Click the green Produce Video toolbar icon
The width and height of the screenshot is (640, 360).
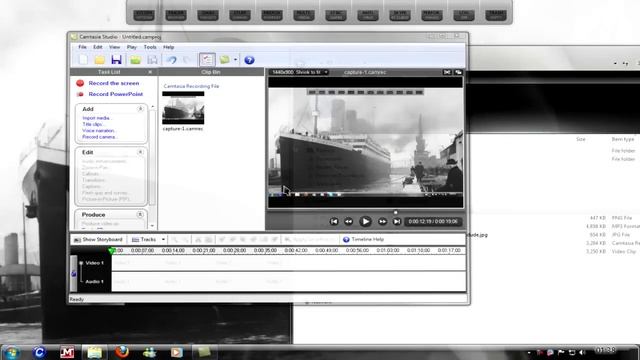click(224, 60)
